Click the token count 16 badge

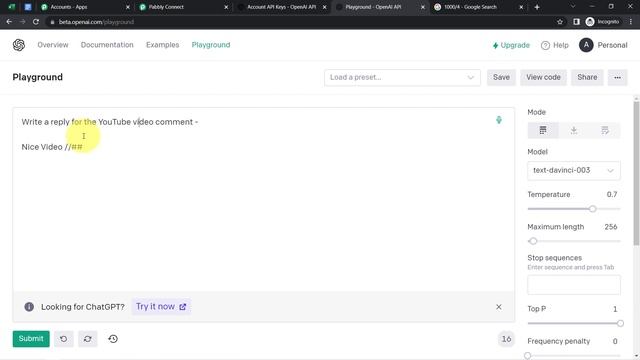click(x=506, y=339)
